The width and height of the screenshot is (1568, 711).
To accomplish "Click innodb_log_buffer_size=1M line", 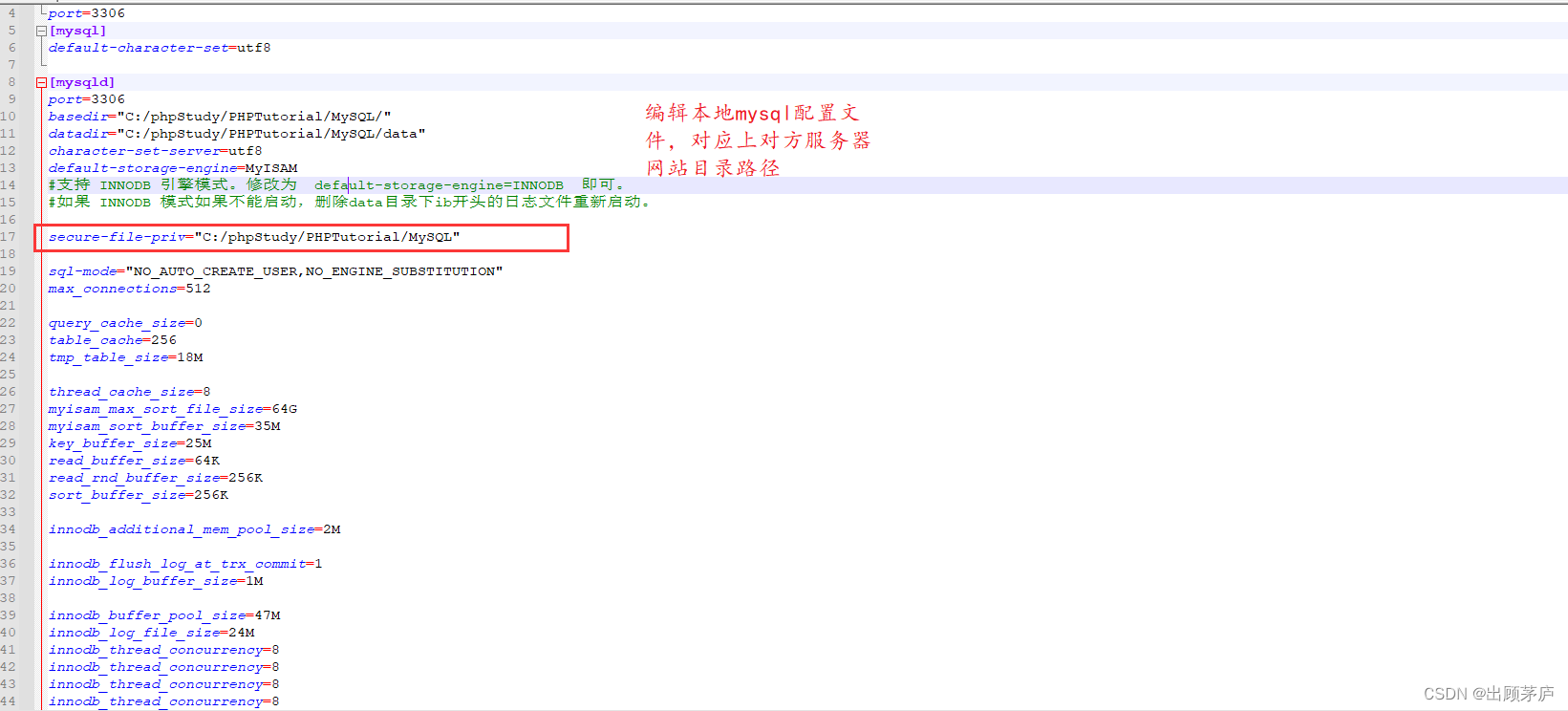I will click(x=156, y=581).
